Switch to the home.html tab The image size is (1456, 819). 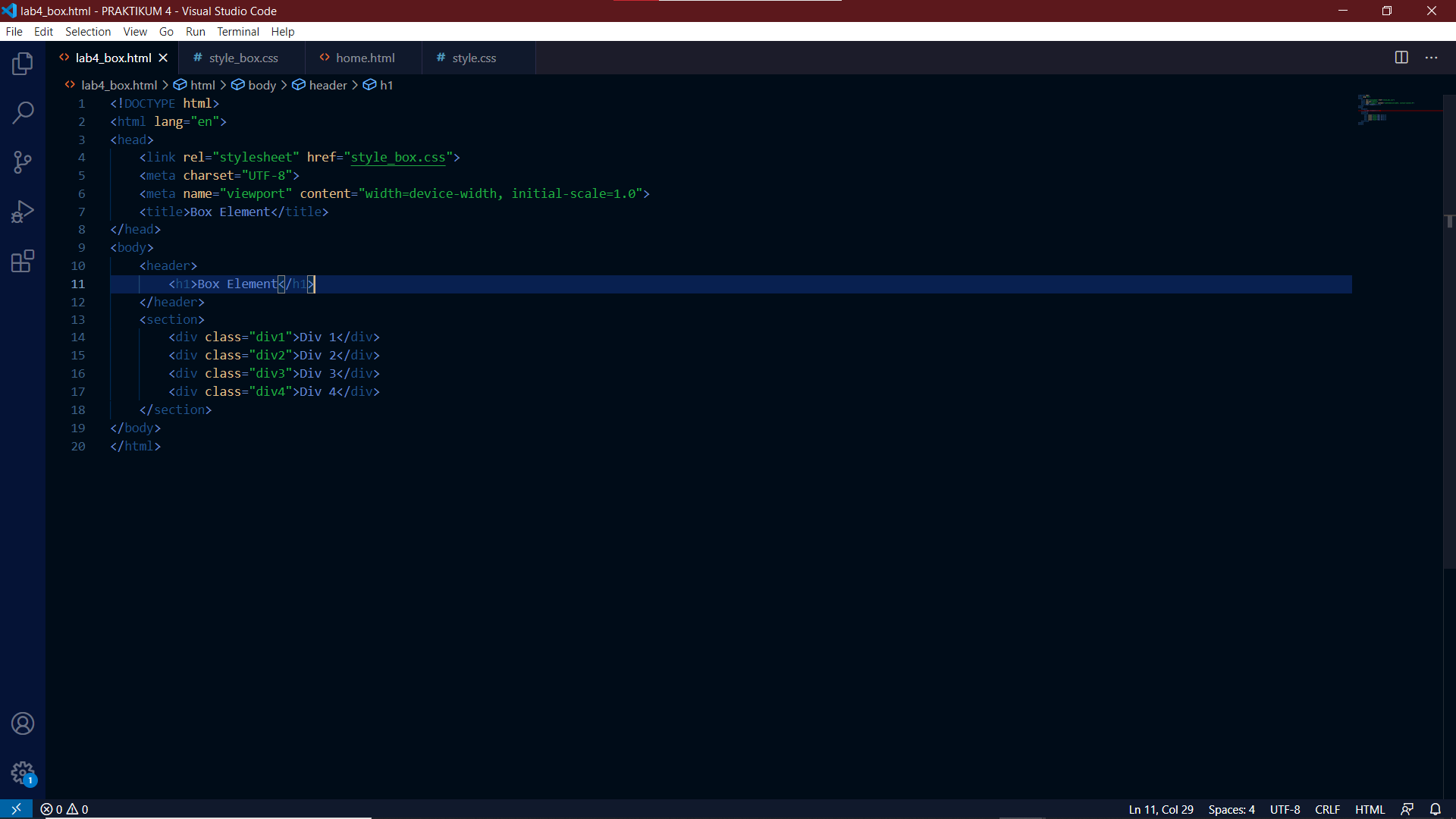coord(364,58)
